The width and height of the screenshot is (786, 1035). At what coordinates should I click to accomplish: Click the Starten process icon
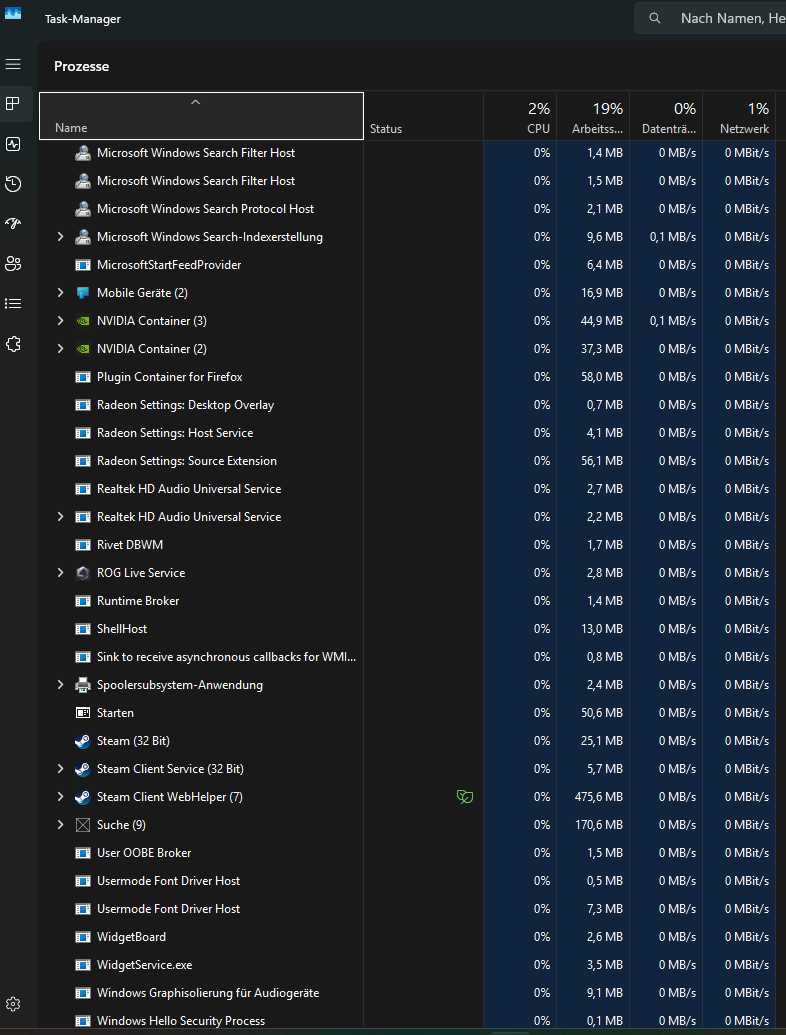[x=82, y=713]
